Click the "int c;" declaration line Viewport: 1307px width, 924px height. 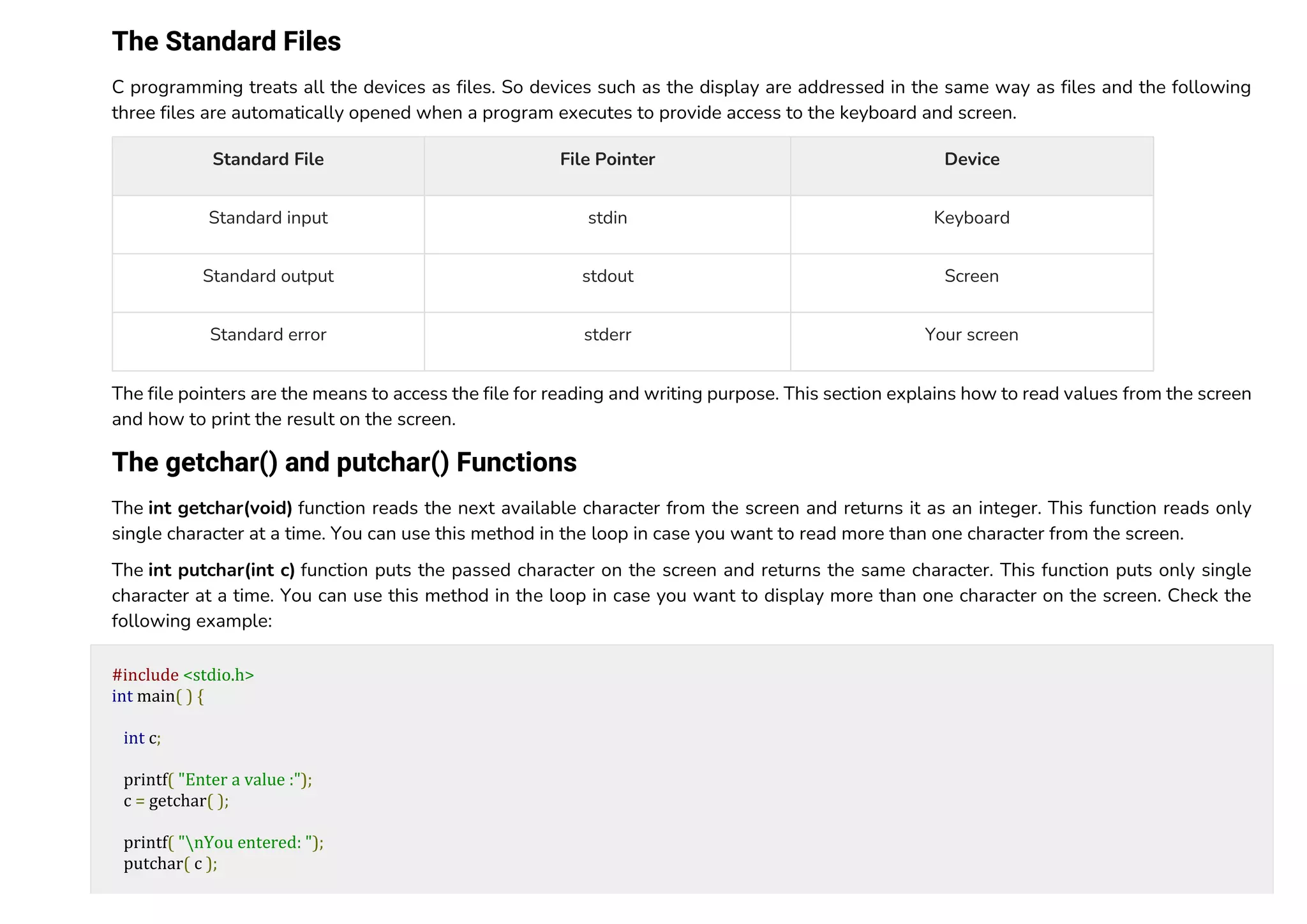(142, 738)
